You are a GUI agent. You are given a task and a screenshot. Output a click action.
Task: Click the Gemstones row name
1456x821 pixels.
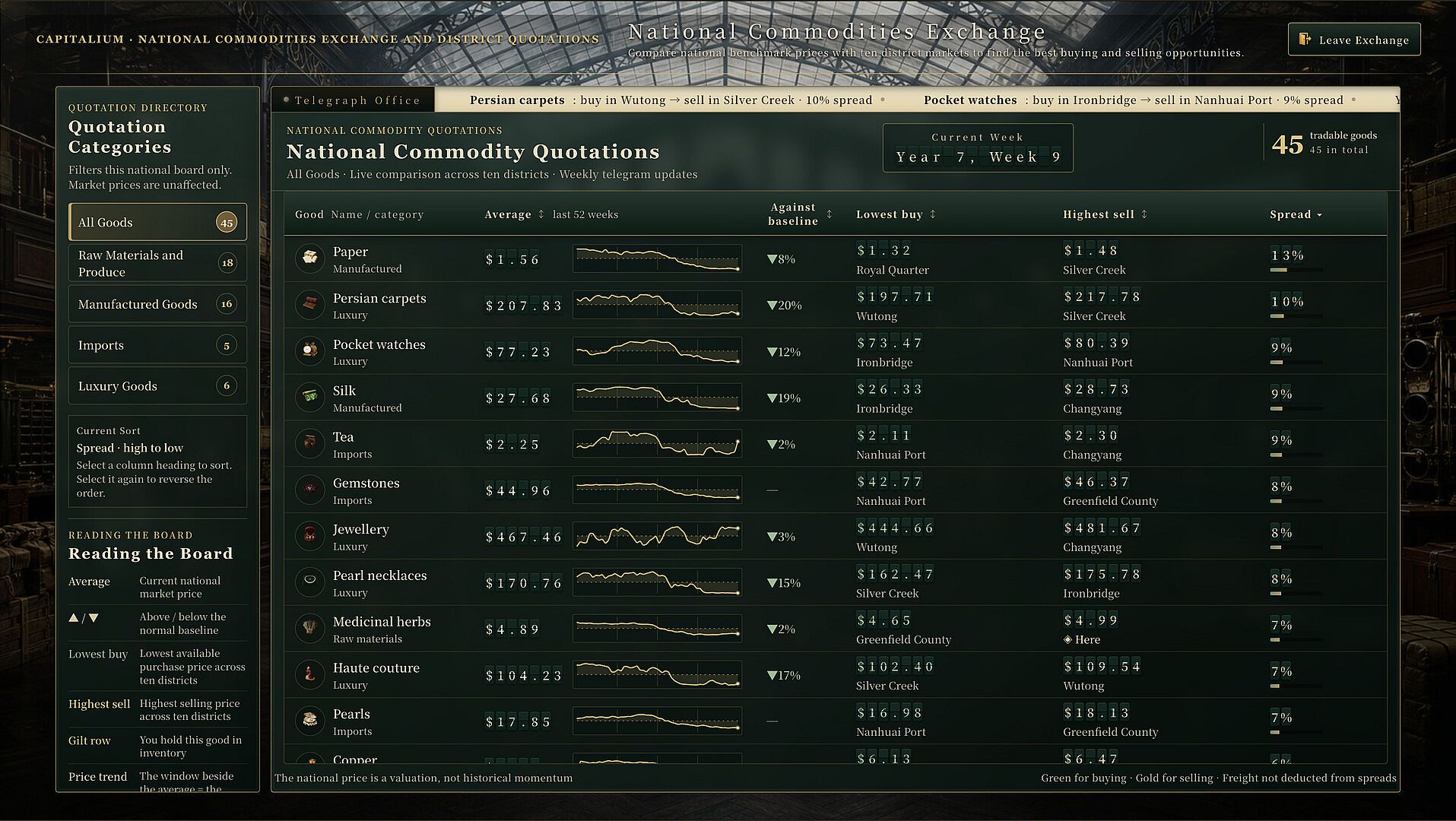coord(366,483)
